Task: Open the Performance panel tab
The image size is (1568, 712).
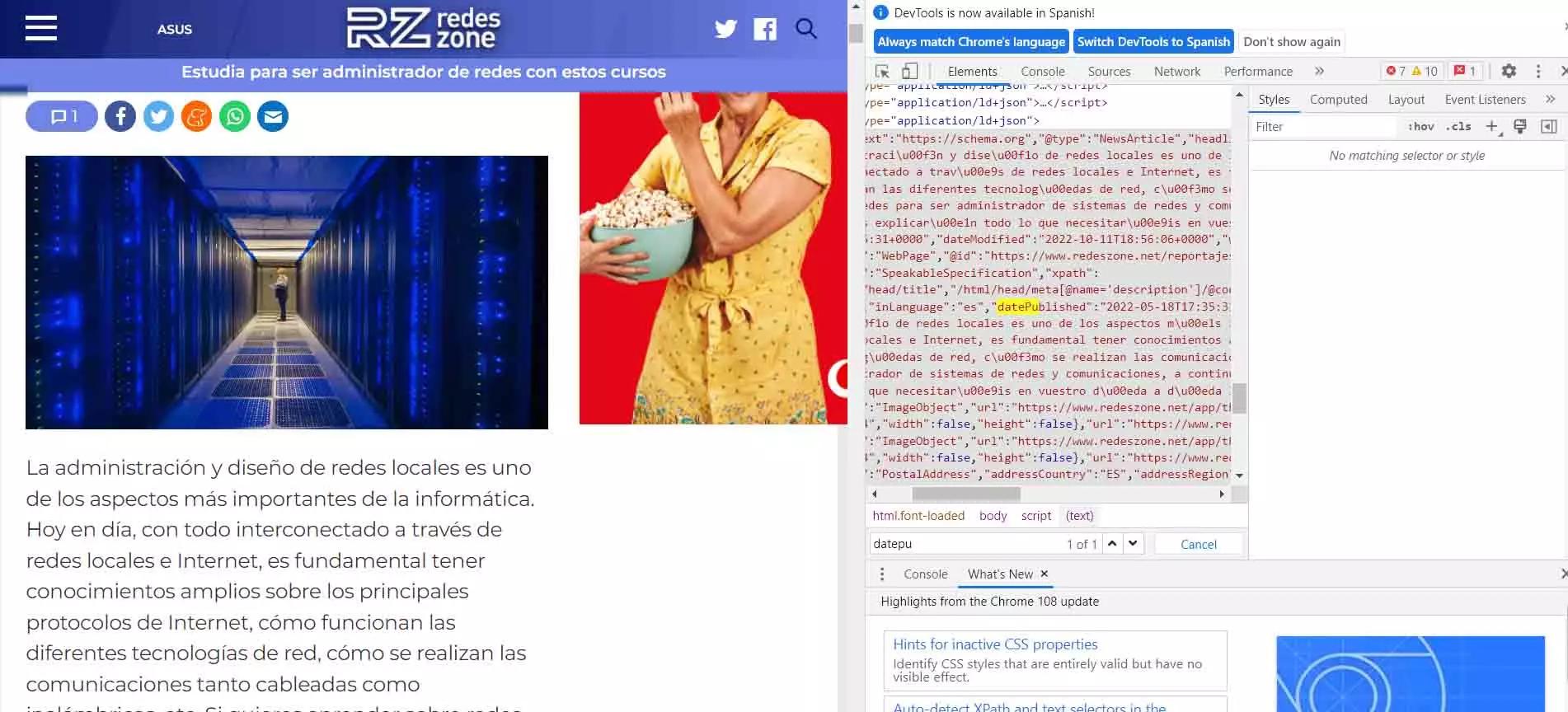Action: (1257, 71)
